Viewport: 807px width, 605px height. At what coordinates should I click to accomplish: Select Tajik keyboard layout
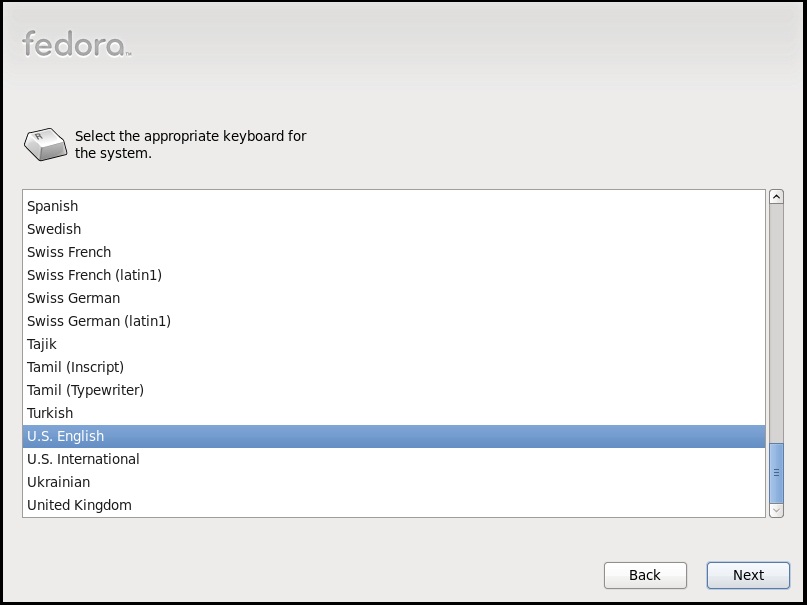[x=394, y=344]
